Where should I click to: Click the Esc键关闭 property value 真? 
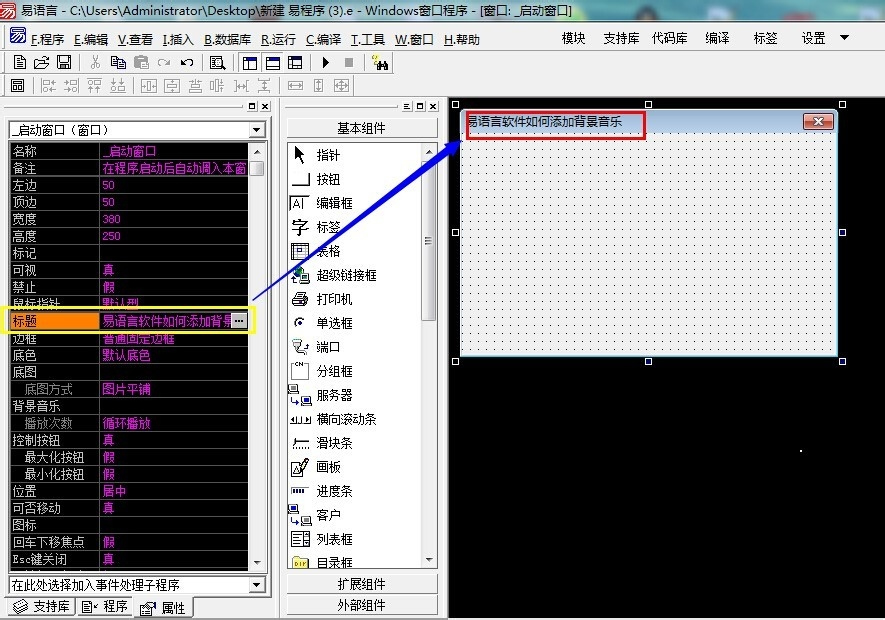click(x=108, y=559)
